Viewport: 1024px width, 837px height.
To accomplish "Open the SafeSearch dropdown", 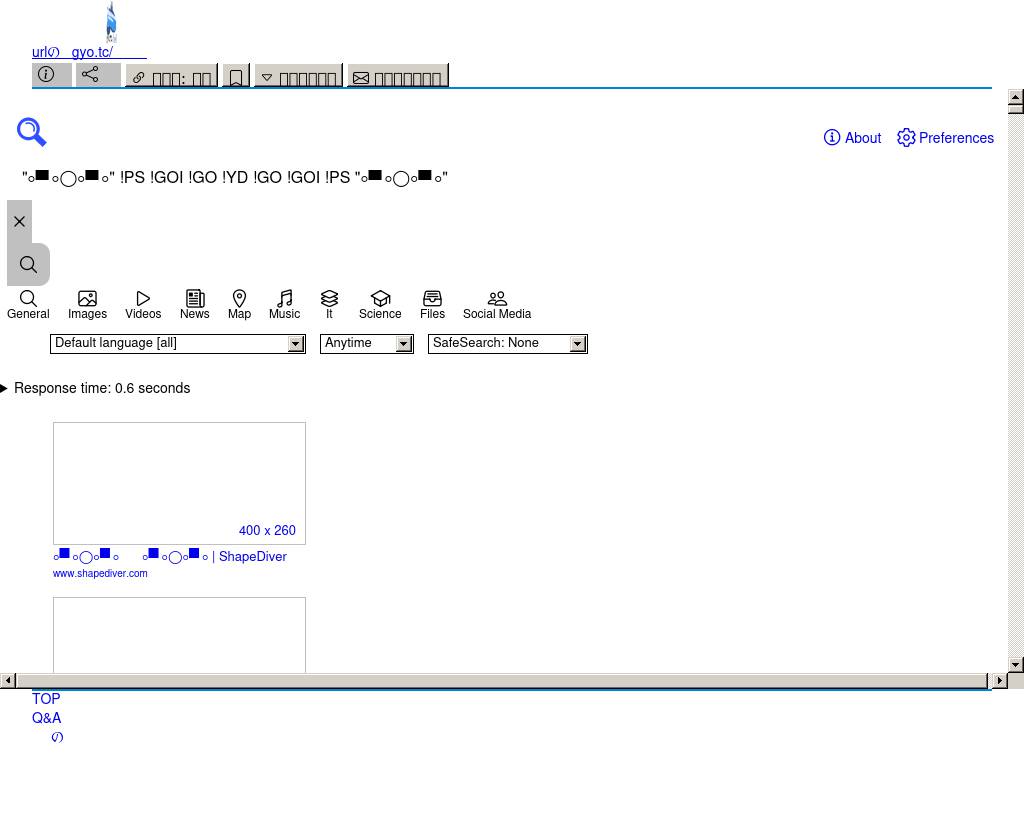I will [507, 343].
